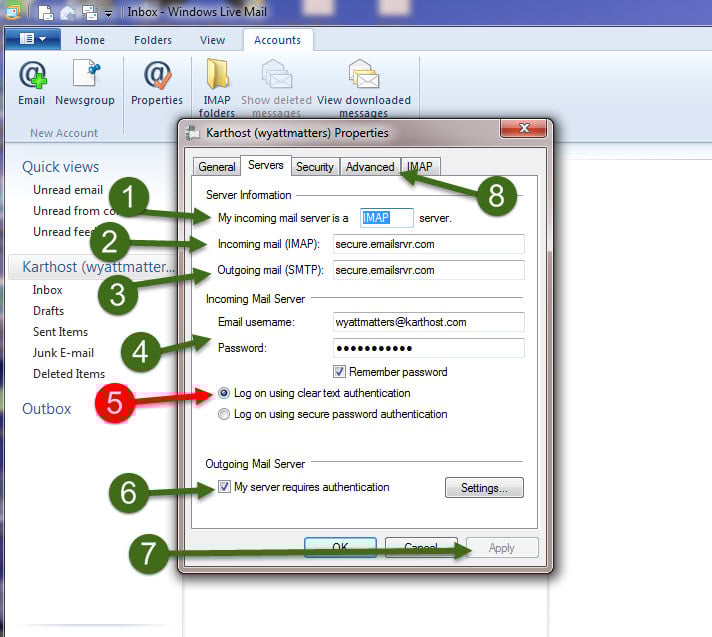Click the Apply button in Properties dialog

[x=502, y=548]
